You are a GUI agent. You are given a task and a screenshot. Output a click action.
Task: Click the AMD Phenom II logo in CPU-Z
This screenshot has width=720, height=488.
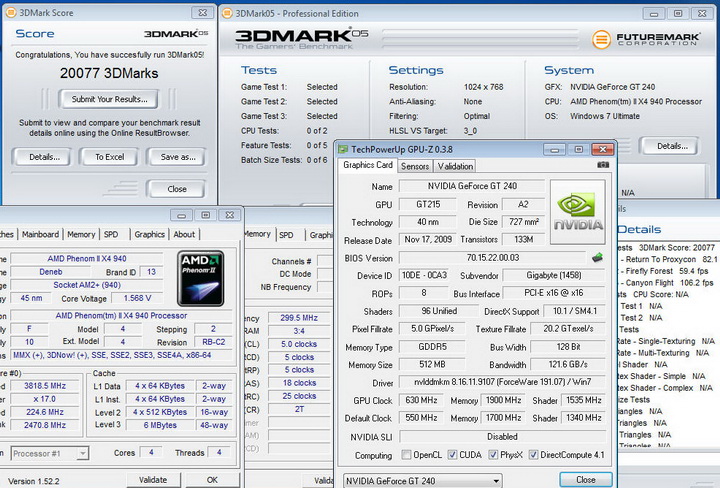coord(201,278)
